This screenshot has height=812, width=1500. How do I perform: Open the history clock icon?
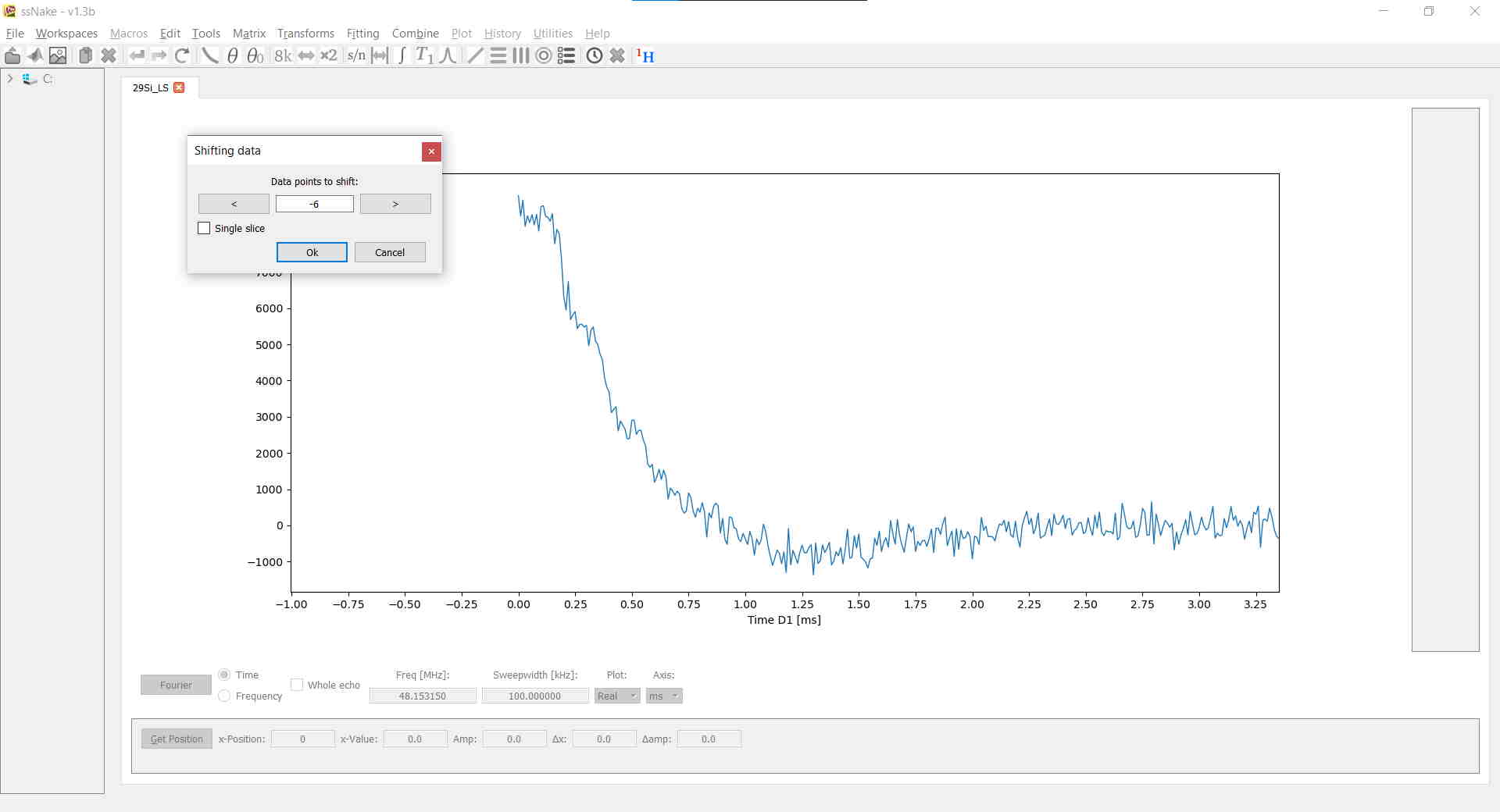(595, 55)
